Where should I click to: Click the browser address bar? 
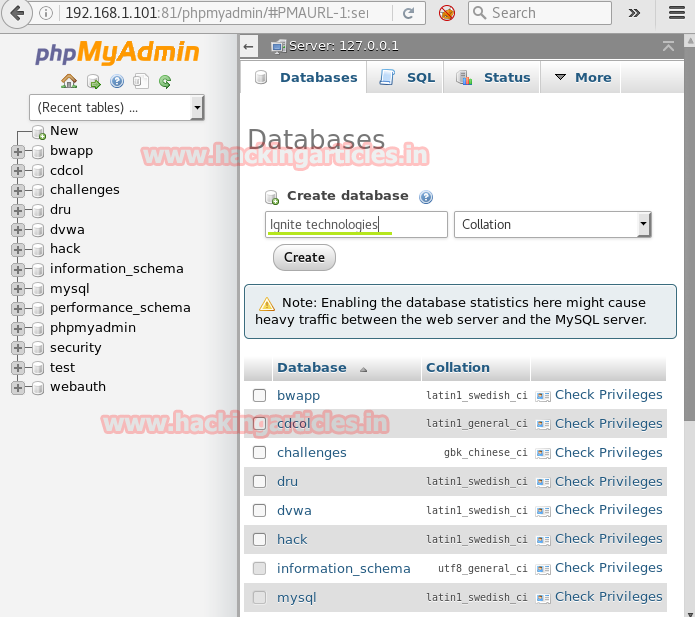coord(217,13)
